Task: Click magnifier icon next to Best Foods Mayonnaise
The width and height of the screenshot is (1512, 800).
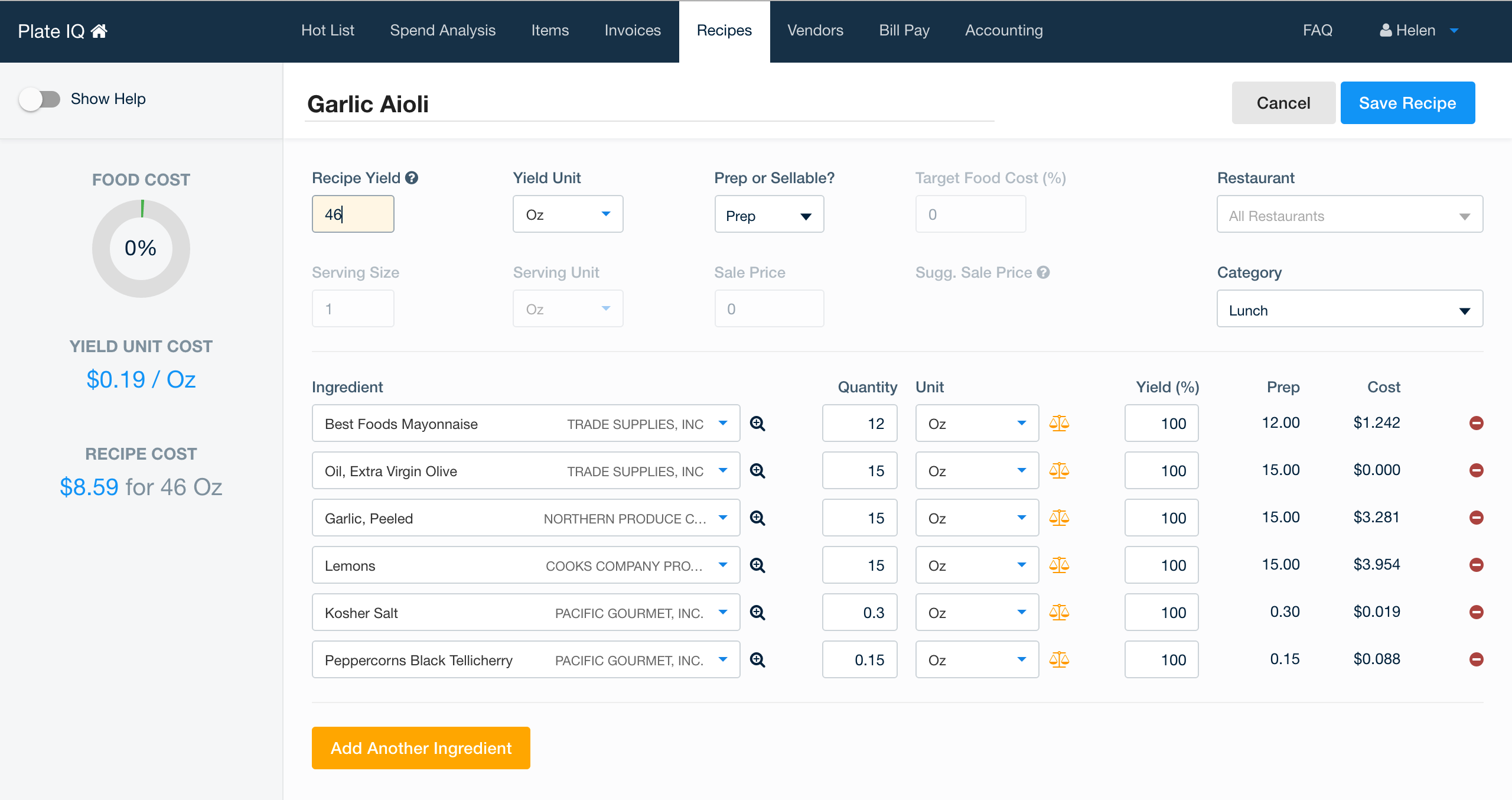Action: [757, 424]
